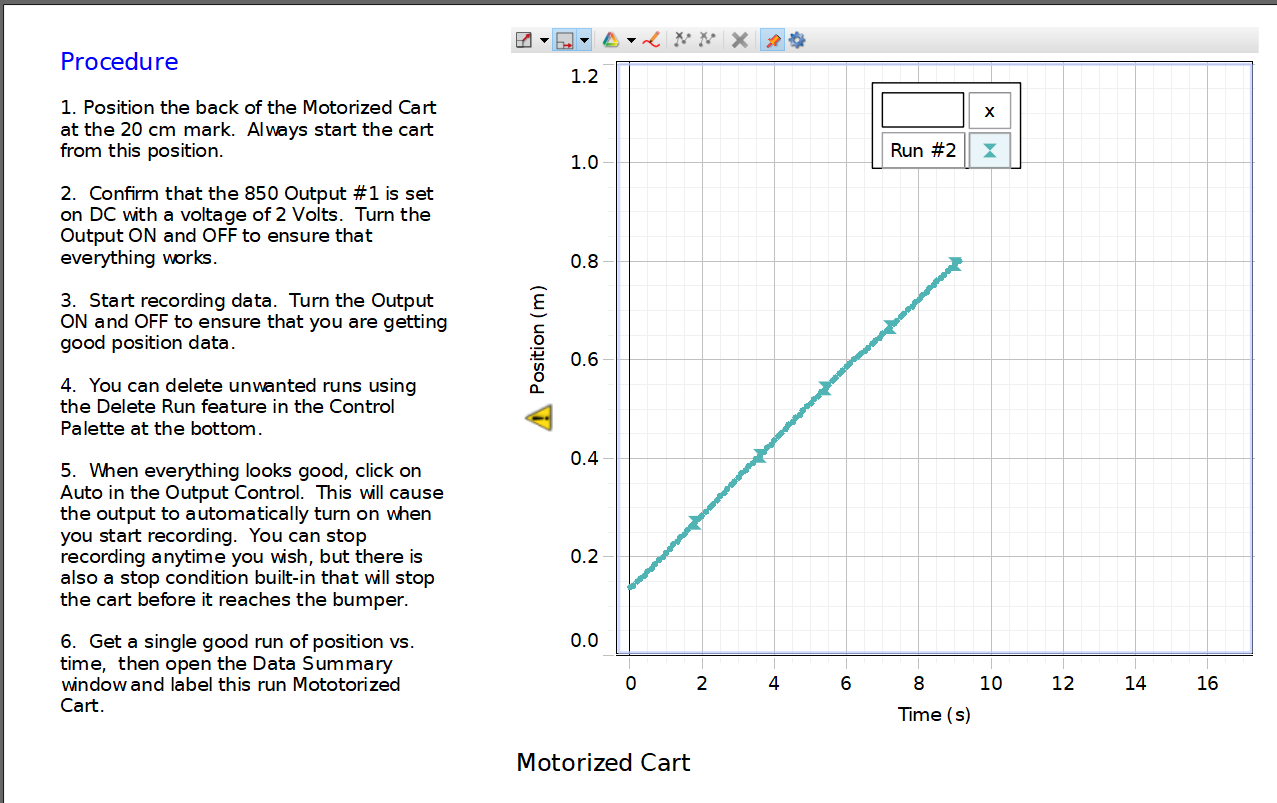This screenshot has width=1277, height=803.
Task: Select the previous data point navigation icon
Action: (x=683, y=40)
